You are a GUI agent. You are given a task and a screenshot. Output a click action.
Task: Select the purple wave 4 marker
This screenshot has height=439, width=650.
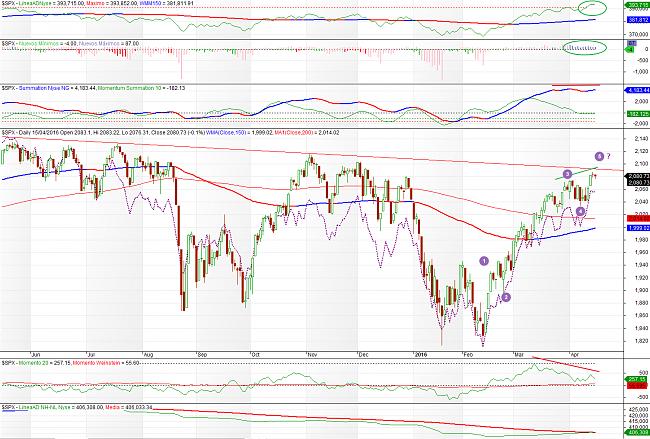[x=581, y=212]
